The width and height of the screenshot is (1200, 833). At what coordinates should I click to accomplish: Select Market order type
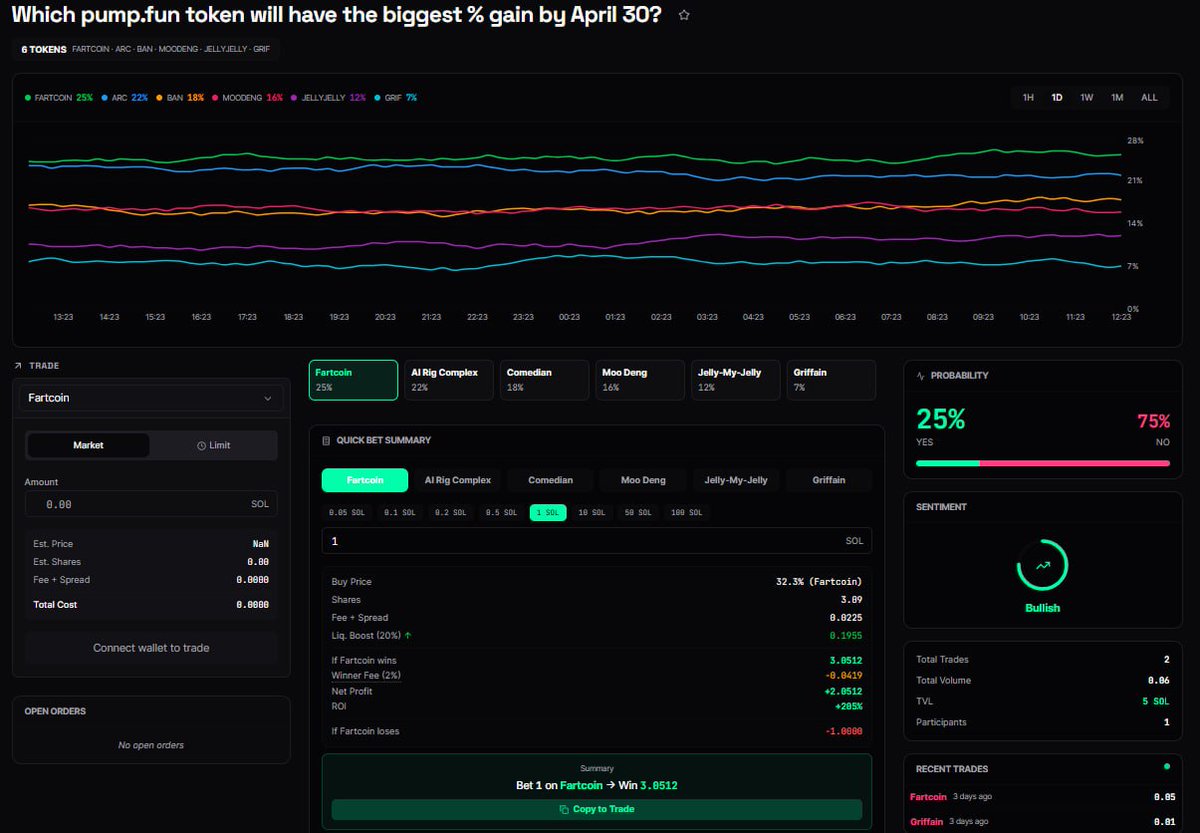(x=88, y=445)
